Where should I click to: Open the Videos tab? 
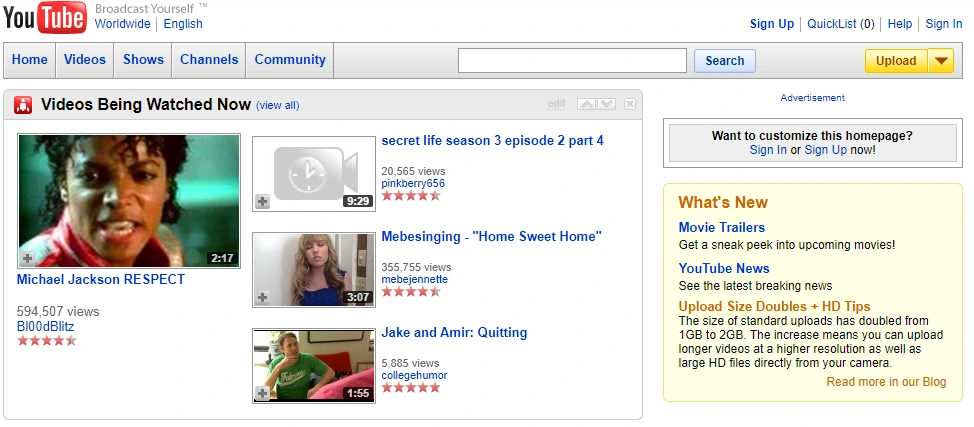tap(85, 60)
